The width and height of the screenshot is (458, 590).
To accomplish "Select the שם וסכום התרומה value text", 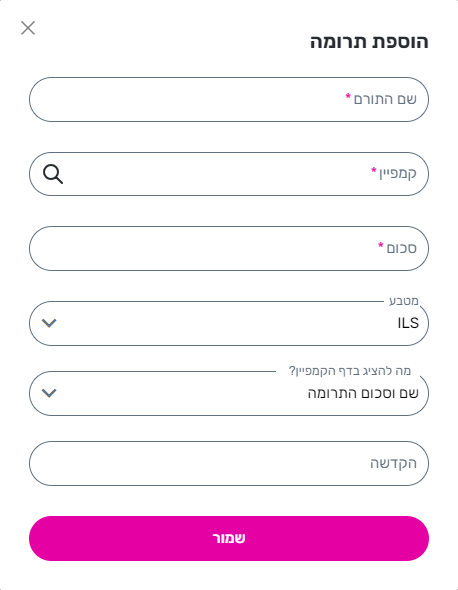I will 363,393.
